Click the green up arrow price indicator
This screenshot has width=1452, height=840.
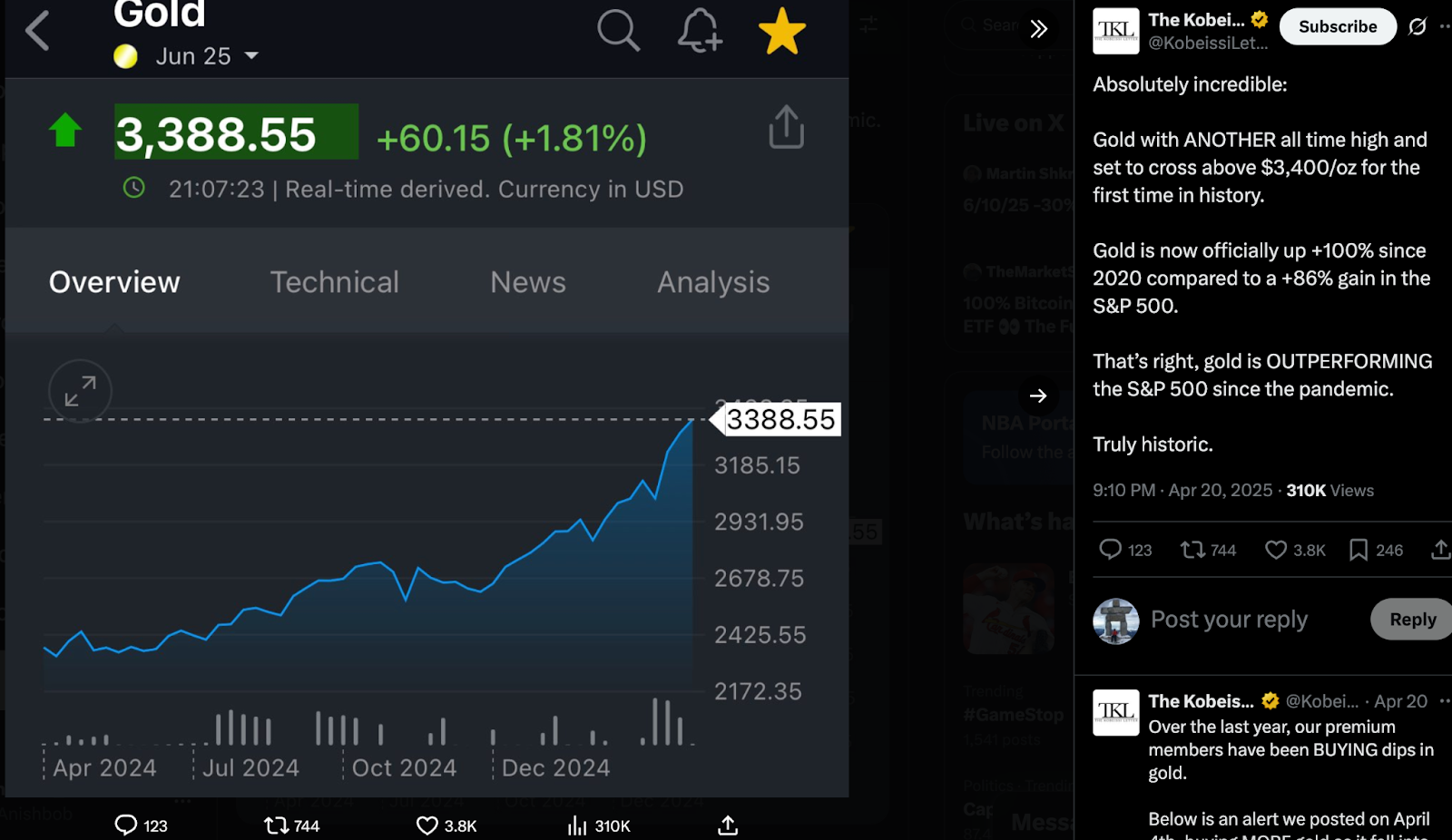pyautogui.click(x=65, y=130)
